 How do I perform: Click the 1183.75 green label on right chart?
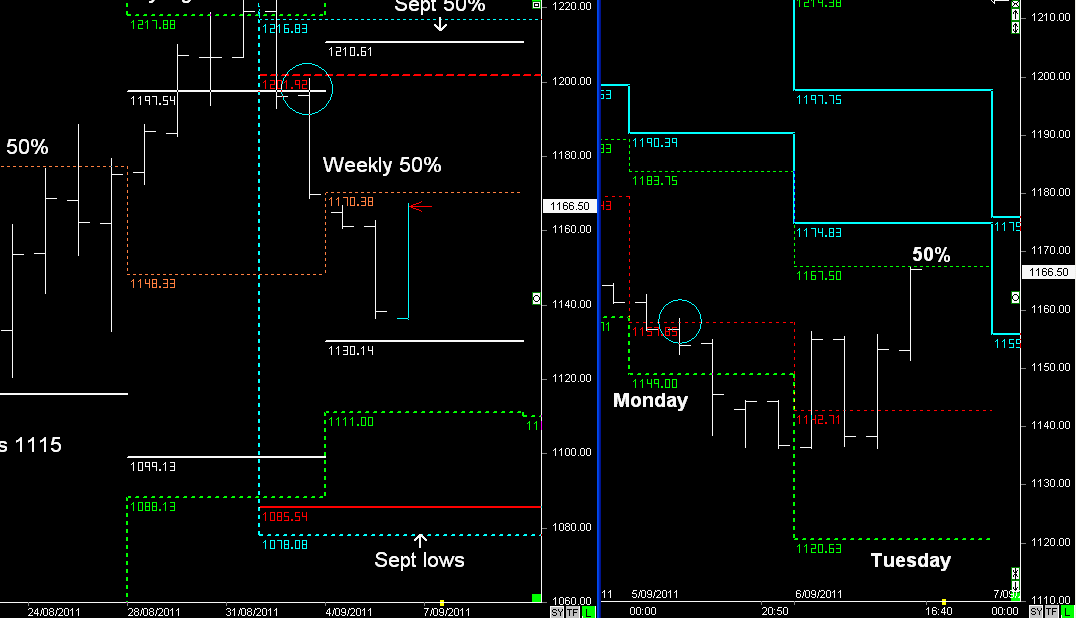[x=655, y=181]
